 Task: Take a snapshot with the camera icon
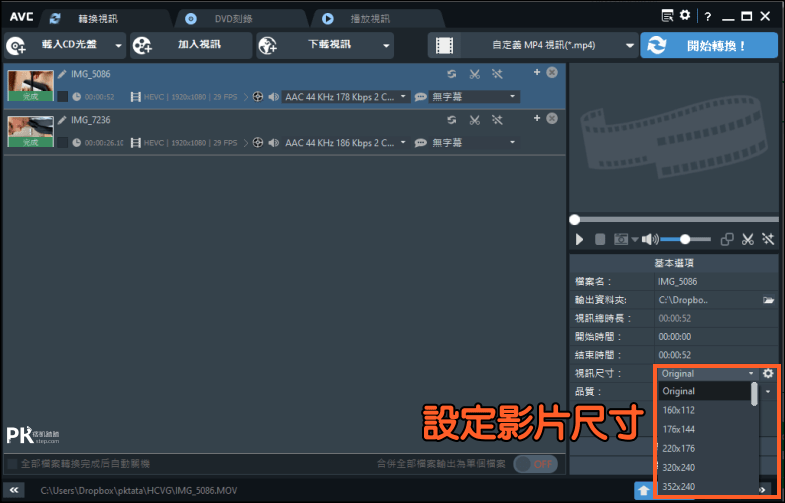621,240
